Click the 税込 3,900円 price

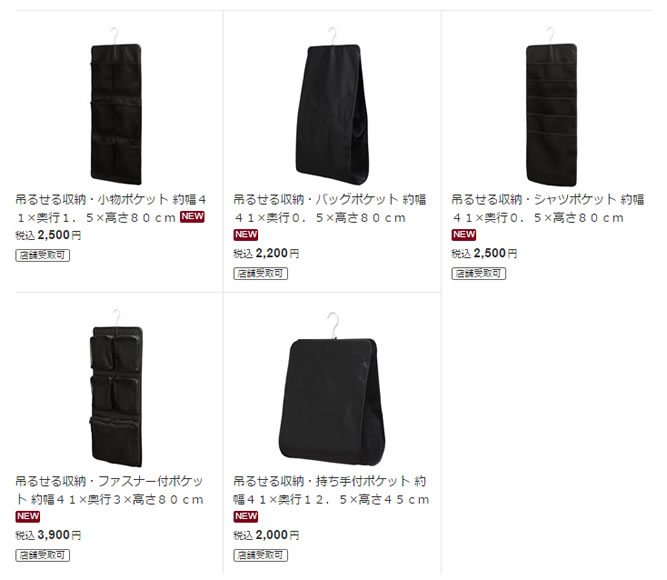pos(48,535)
